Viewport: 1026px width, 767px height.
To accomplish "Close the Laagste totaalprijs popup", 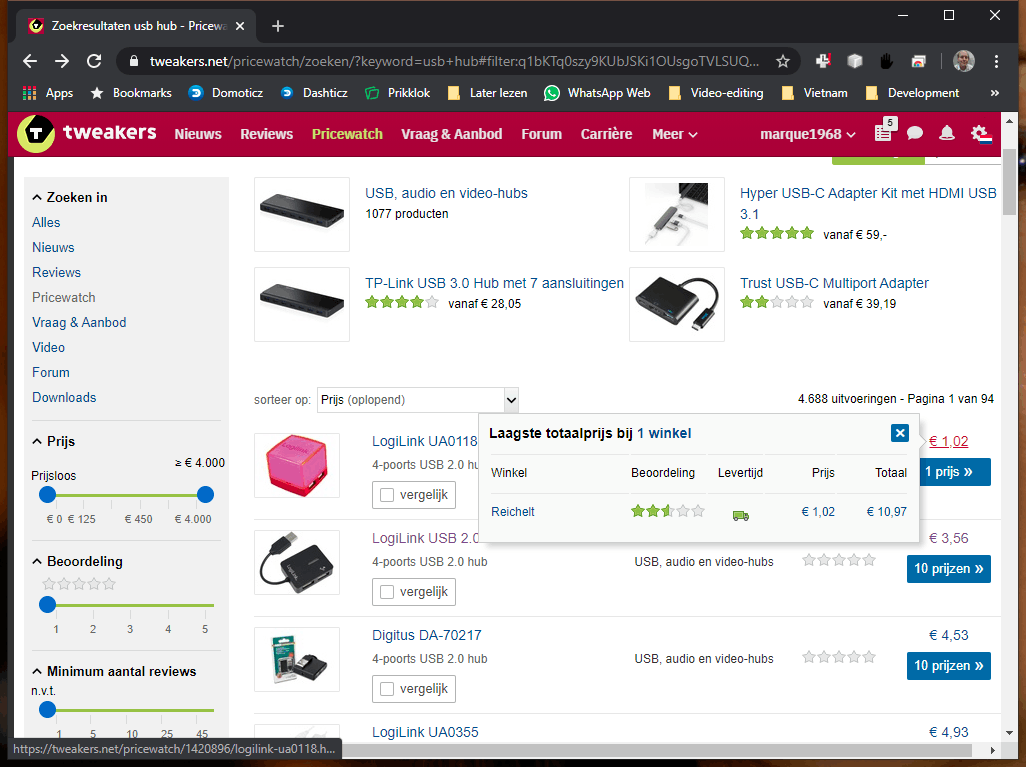I will point(900,433).
